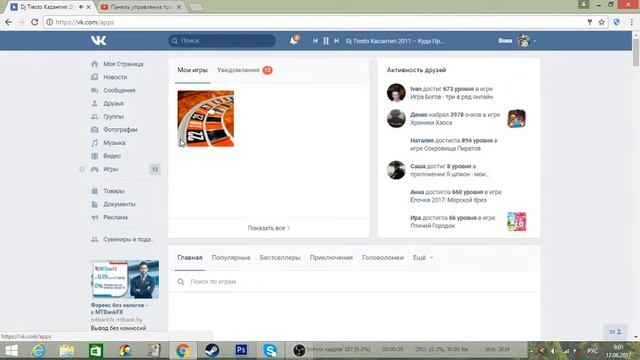Image resolution: width=640 pixels, height=360 pixels.
Task: Open Товары from the sidebar
Action: click(x=113, y=191)
